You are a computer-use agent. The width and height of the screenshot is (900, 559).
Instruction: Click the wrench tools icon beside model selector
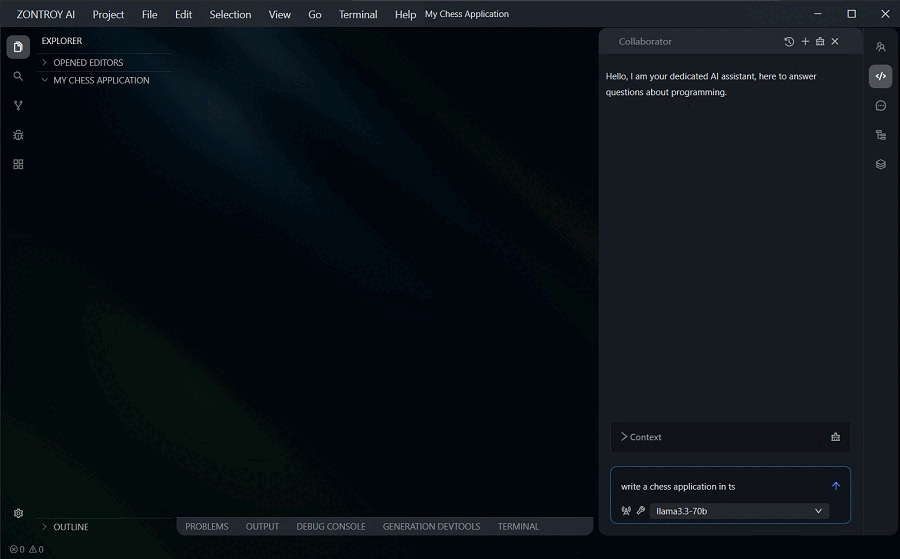(641, 511)
